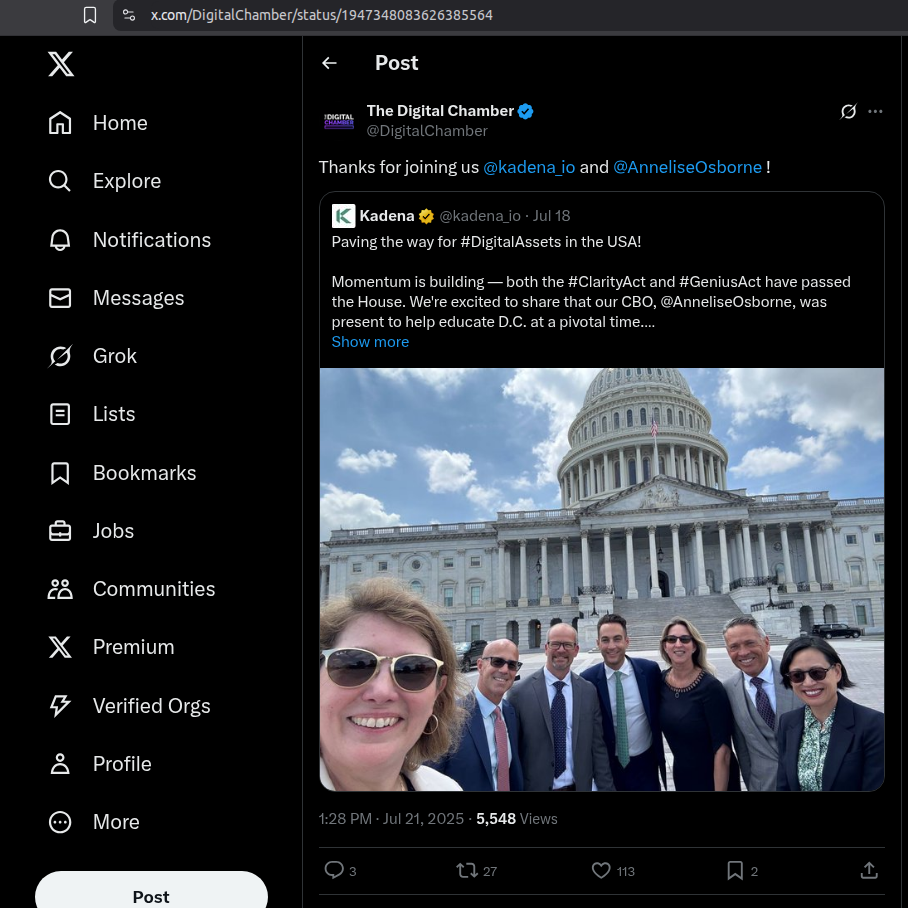Viewport: 908px width, 908px height.
Task: Open the More circle icon
Action: 60,822
